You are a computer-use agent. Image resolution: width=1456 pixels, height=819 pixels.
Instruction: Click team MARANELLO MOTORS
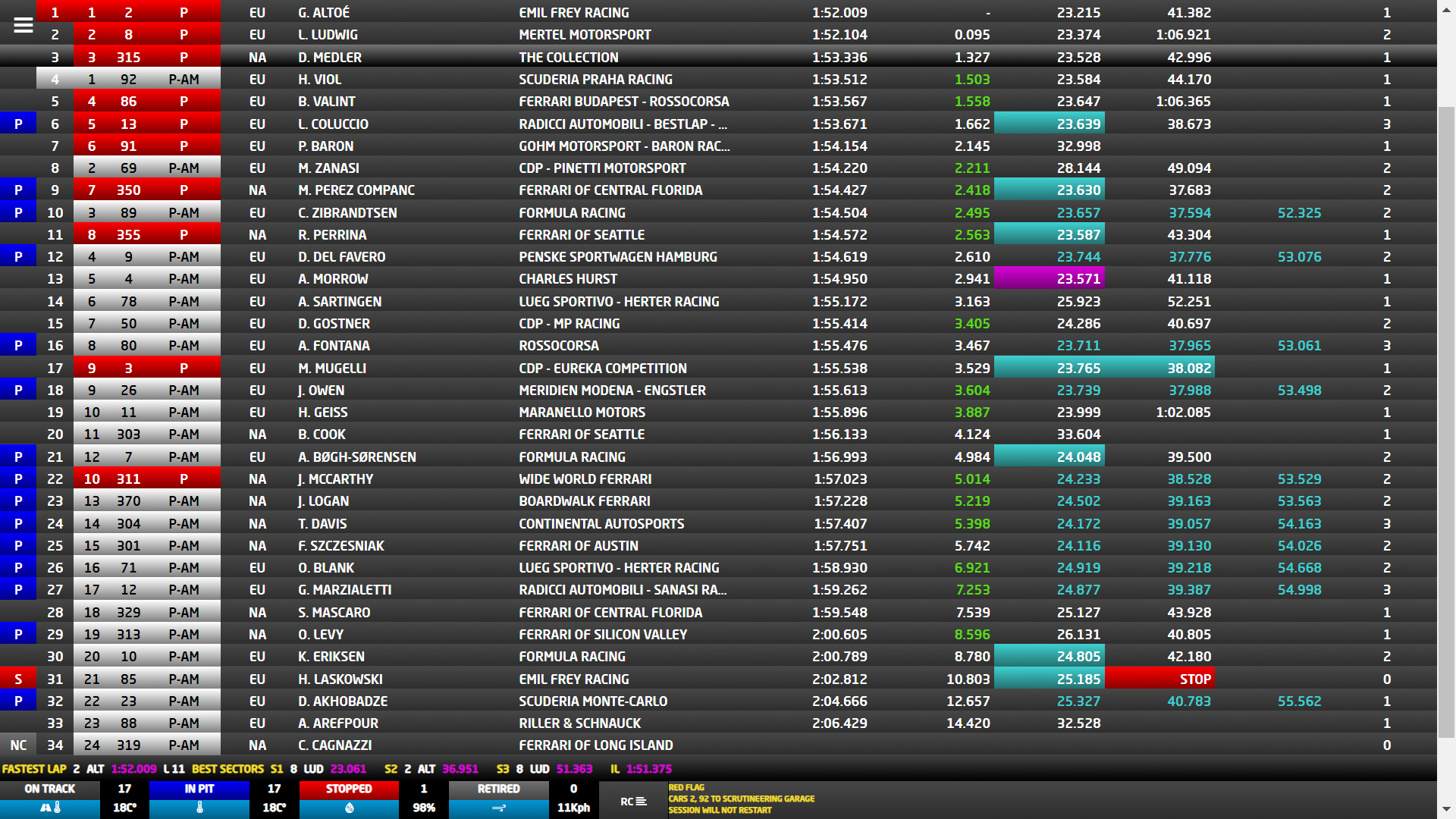582,412
